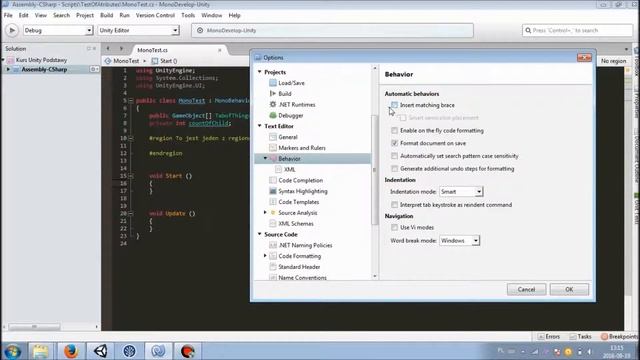Open Version Control menu
This screenshot has width=640, height=360.
click(155, 16)
